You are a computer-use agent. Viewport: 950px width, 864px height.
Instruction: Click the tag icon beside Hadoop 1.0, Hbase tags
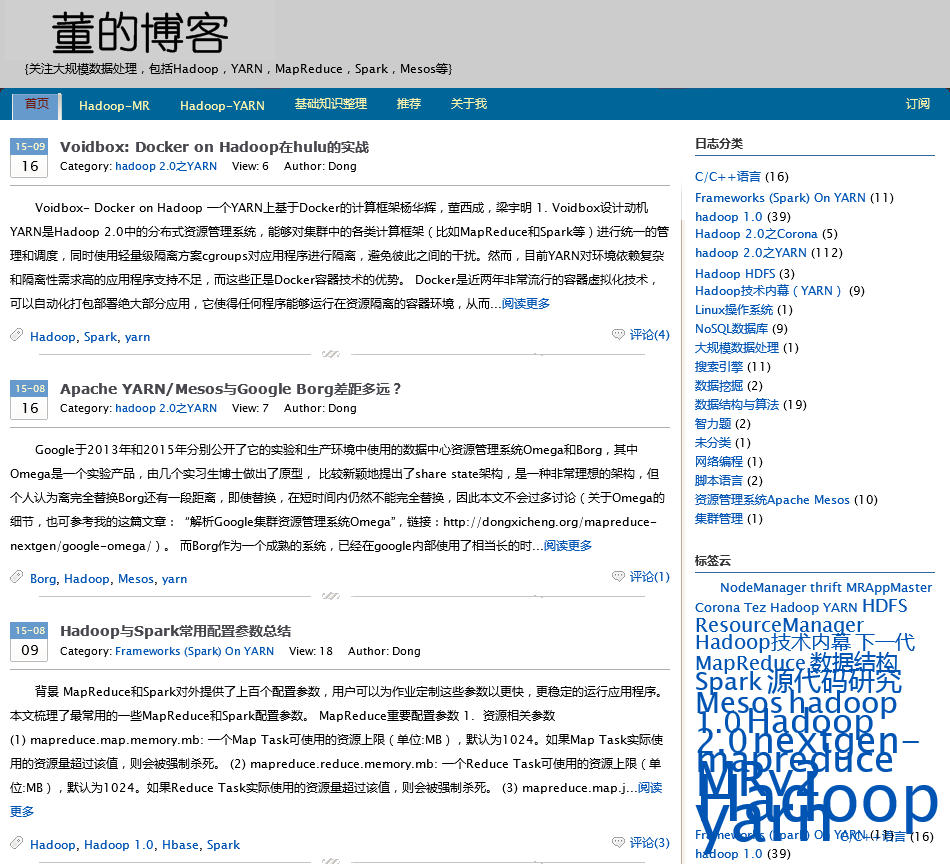pos(17,842)
